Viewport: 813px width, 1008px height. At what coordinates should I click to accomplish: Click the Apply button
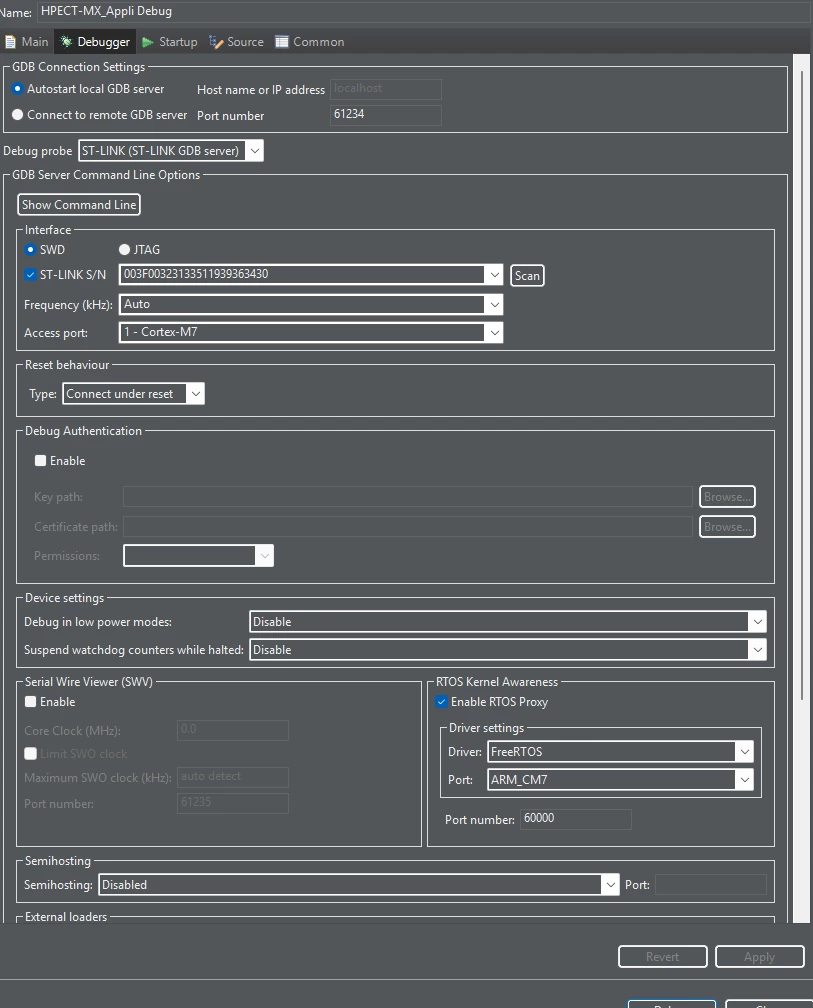pos(759,957)
